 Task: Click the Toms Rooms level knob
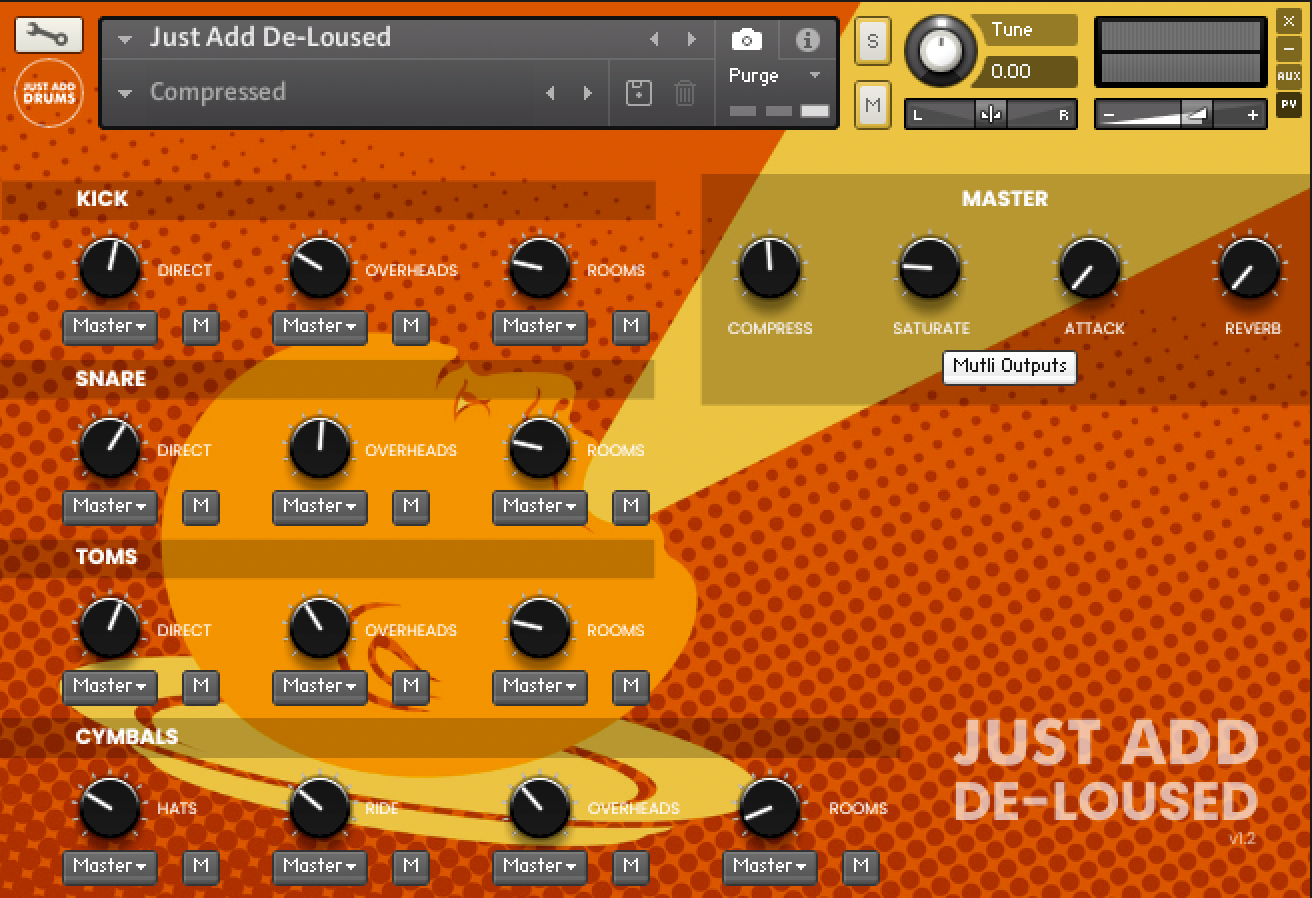pyautogui.click(x=540, y=629)
